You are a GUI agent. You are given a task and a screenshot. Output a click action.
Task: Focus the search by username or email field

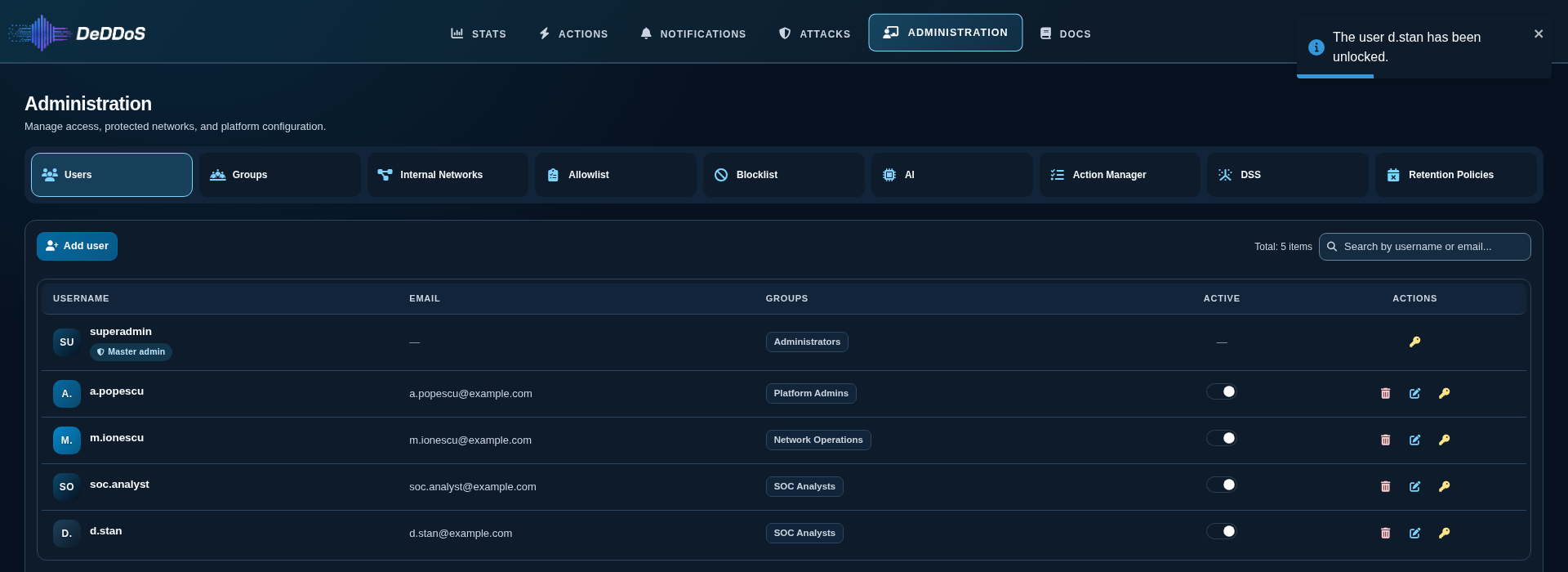[x=1424, y=247]
